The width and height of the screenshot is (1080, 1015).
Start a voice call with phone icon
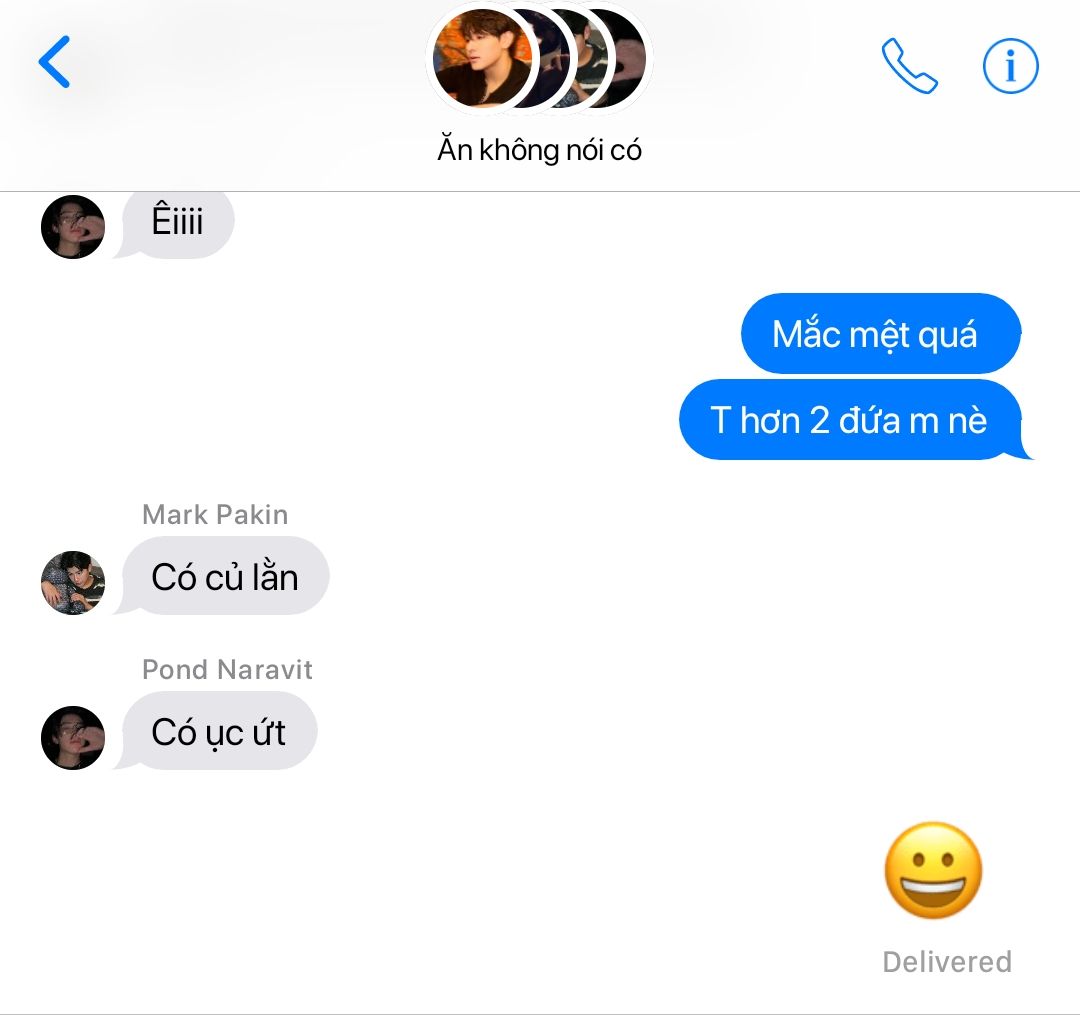(909, 65)
